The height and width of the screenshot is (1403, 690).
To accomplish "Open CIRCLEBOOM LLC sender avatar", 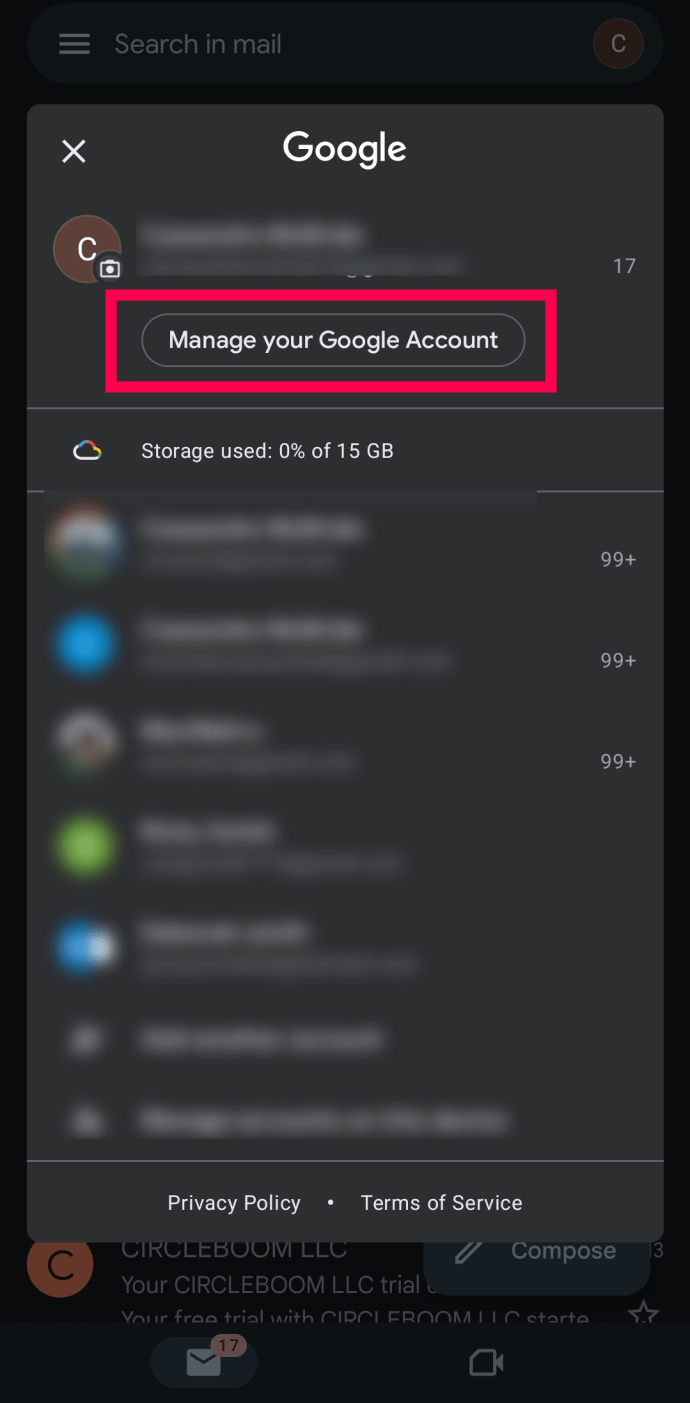I will (60, 1266).
